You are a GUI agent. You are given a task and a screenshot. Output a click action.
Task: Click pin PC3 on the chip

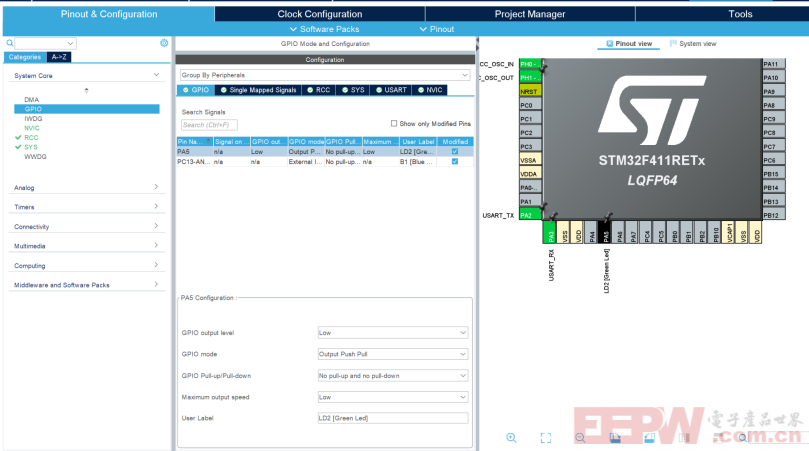coord(530,147)
